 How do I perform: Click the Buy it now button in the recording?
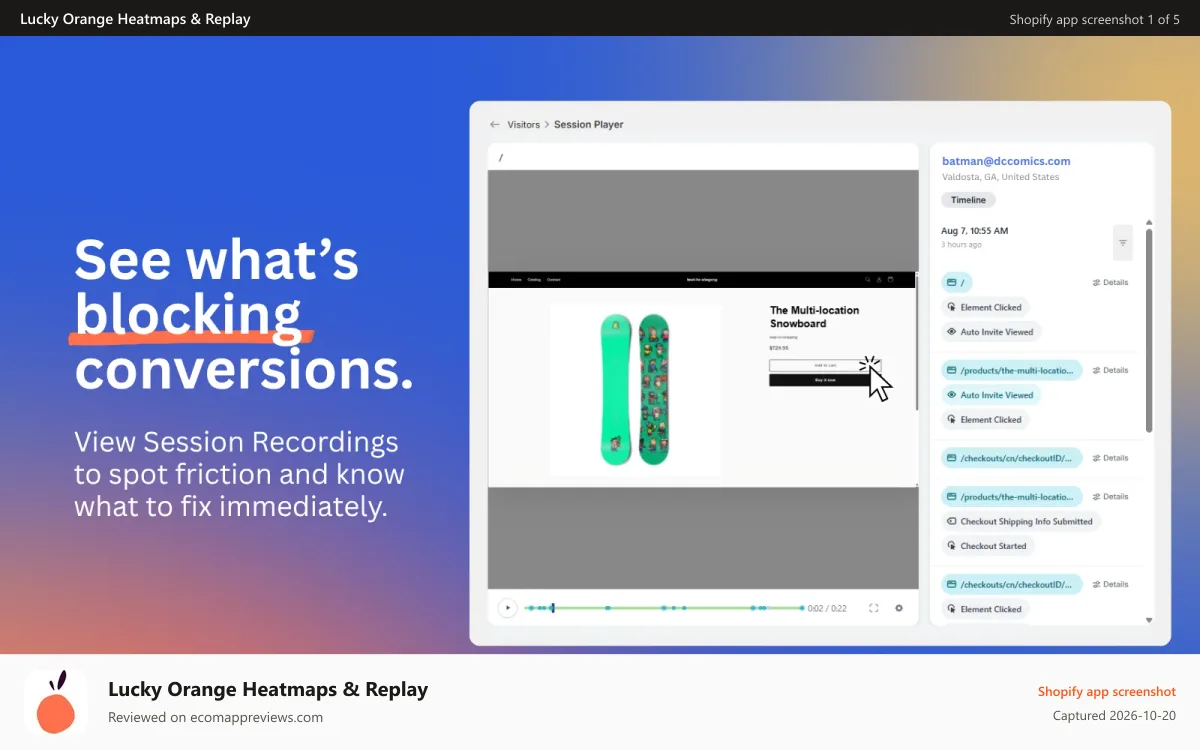click(825, 380)
